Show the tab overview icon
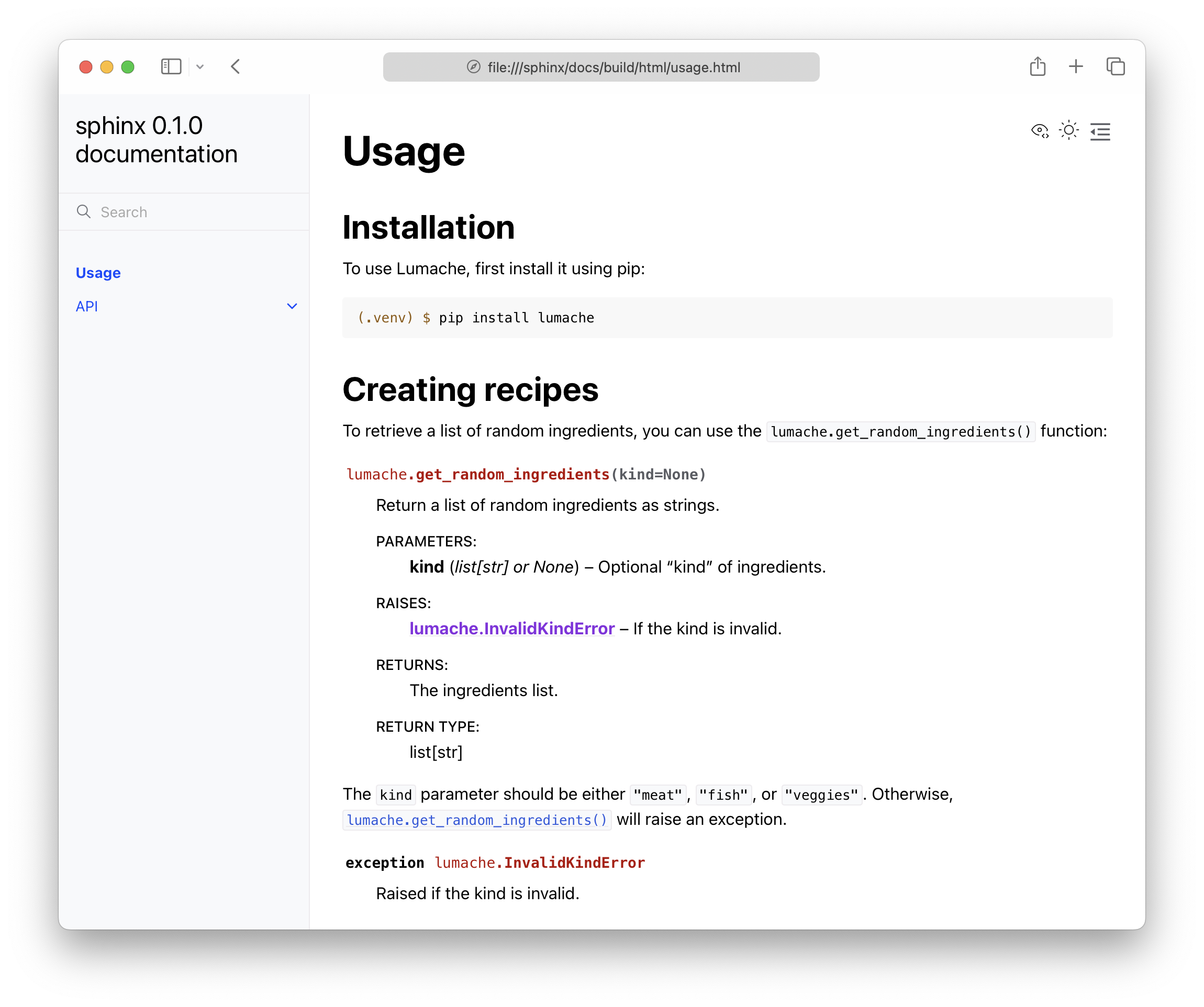 pos(1115,66)
